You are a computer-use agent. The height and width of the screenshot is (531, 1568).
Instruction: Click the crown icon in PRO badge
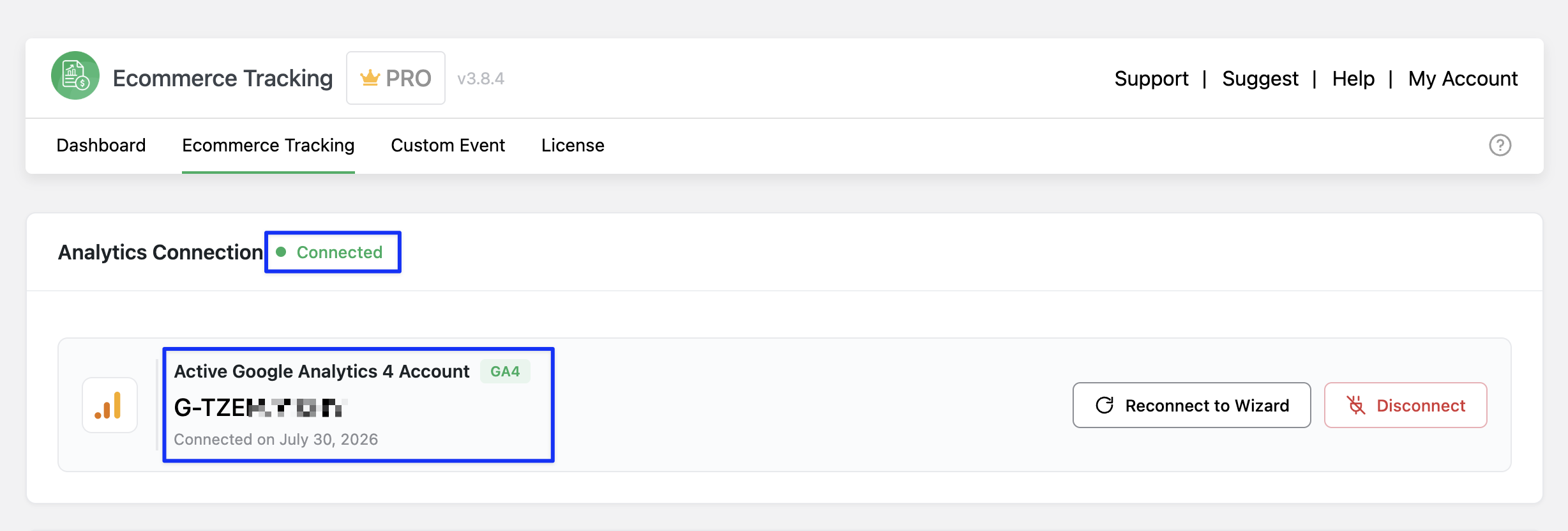tap(370, 78)
